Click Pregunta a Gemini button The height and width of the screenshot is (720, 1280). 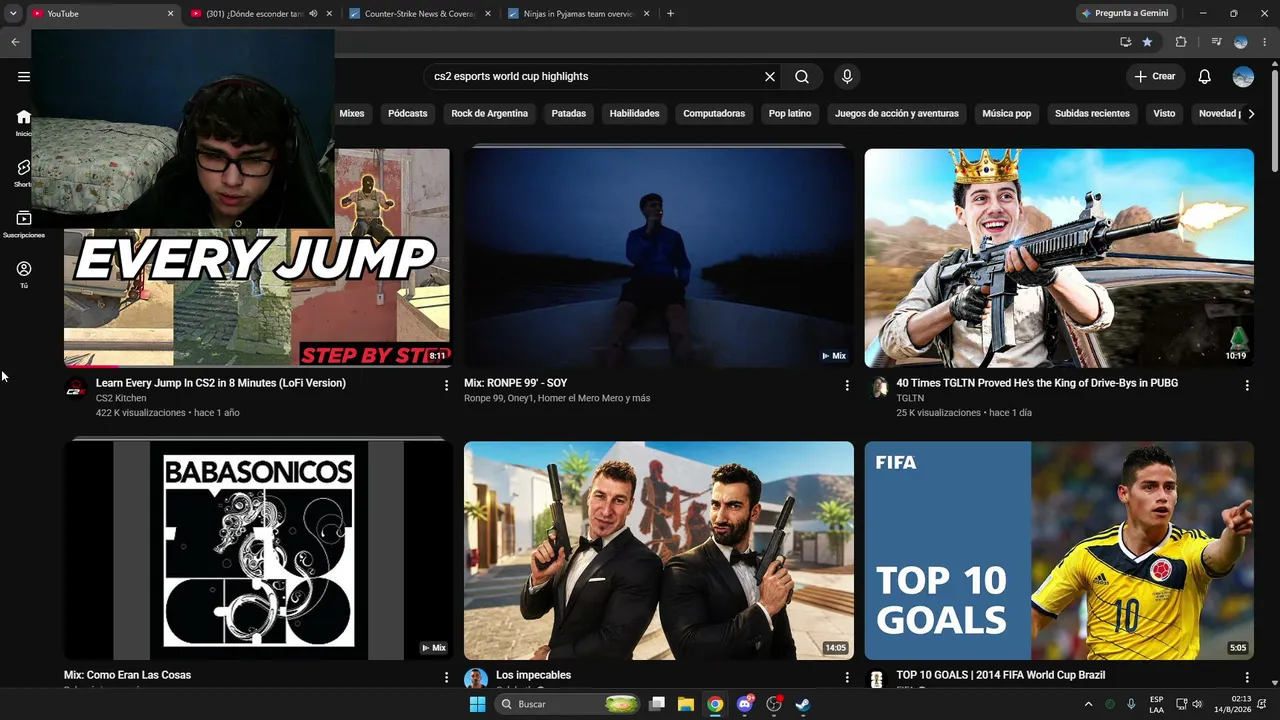pos(1124,14)
